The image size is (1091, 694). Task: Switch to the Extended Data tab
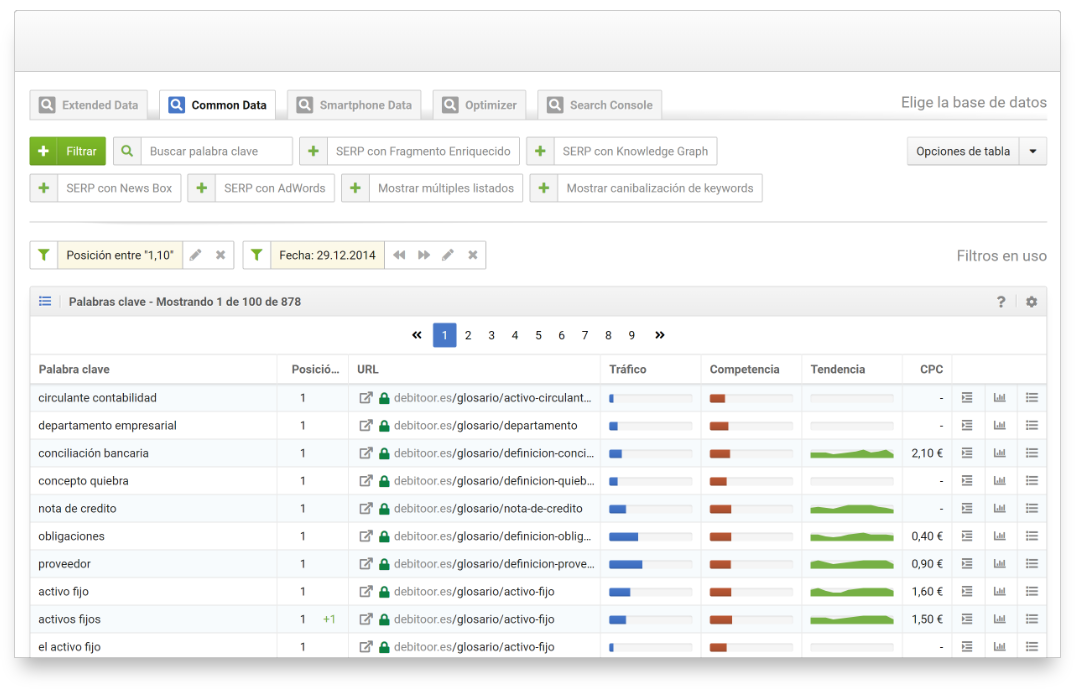point(89,105)
